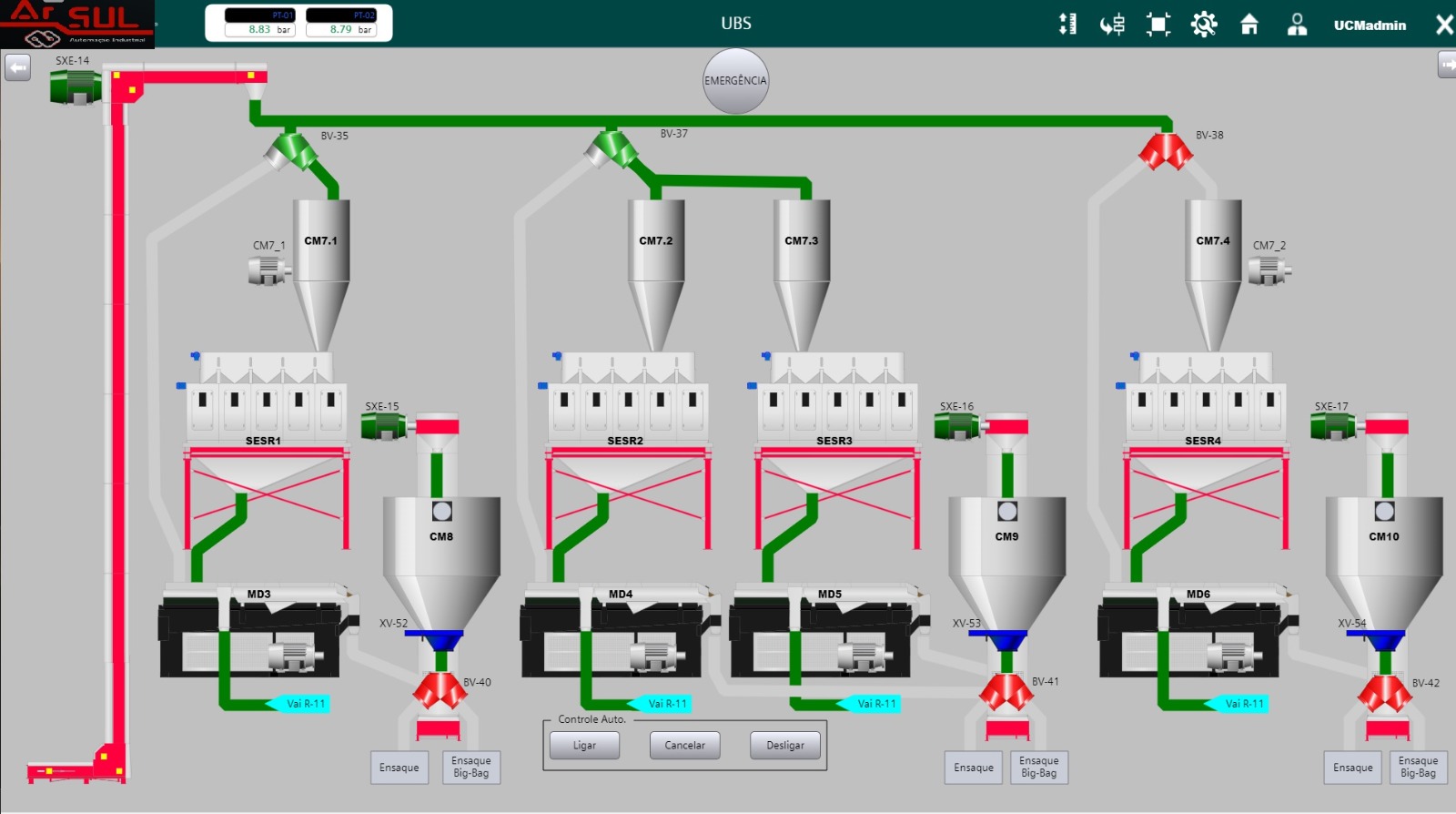This screenshot has width=1456, height=814.
Task: Click the fullscreen frame icon in header
Action: point(1158,25)
